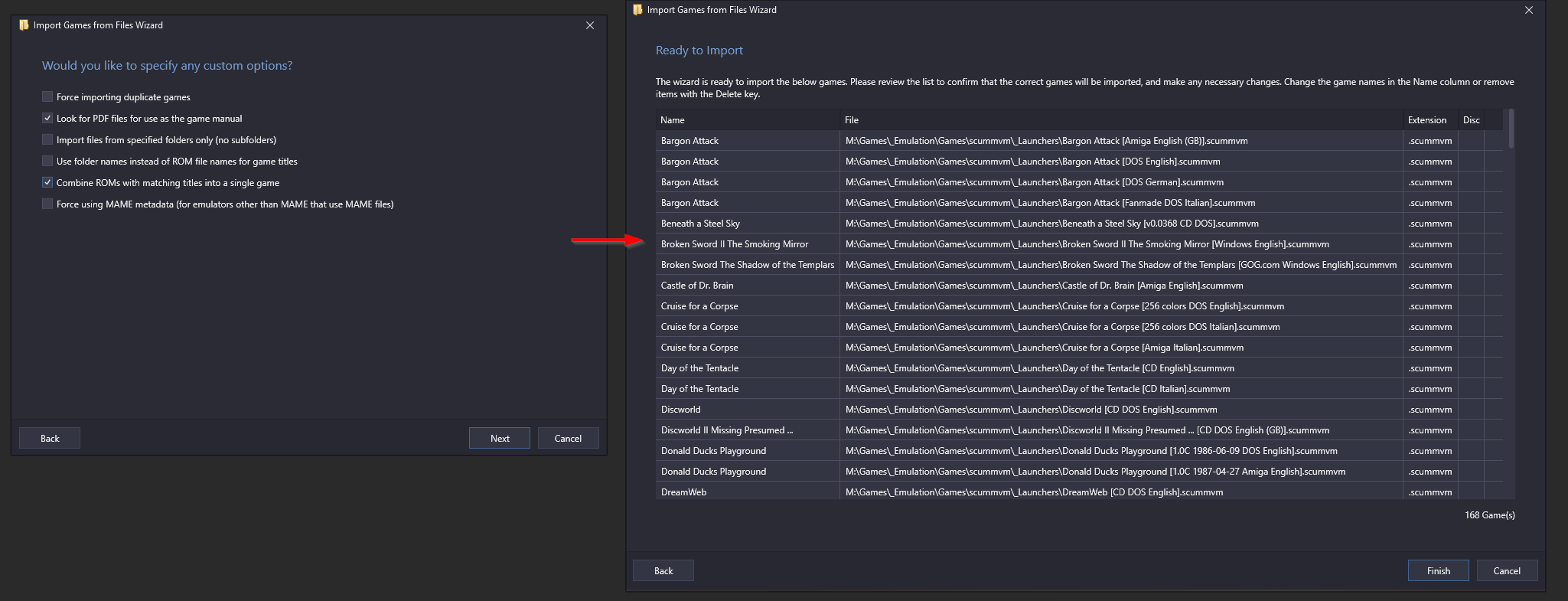The height and width of the screenshot is (601, 1568).
Task: Select Discworld name cell
Action: pos(748,410)
